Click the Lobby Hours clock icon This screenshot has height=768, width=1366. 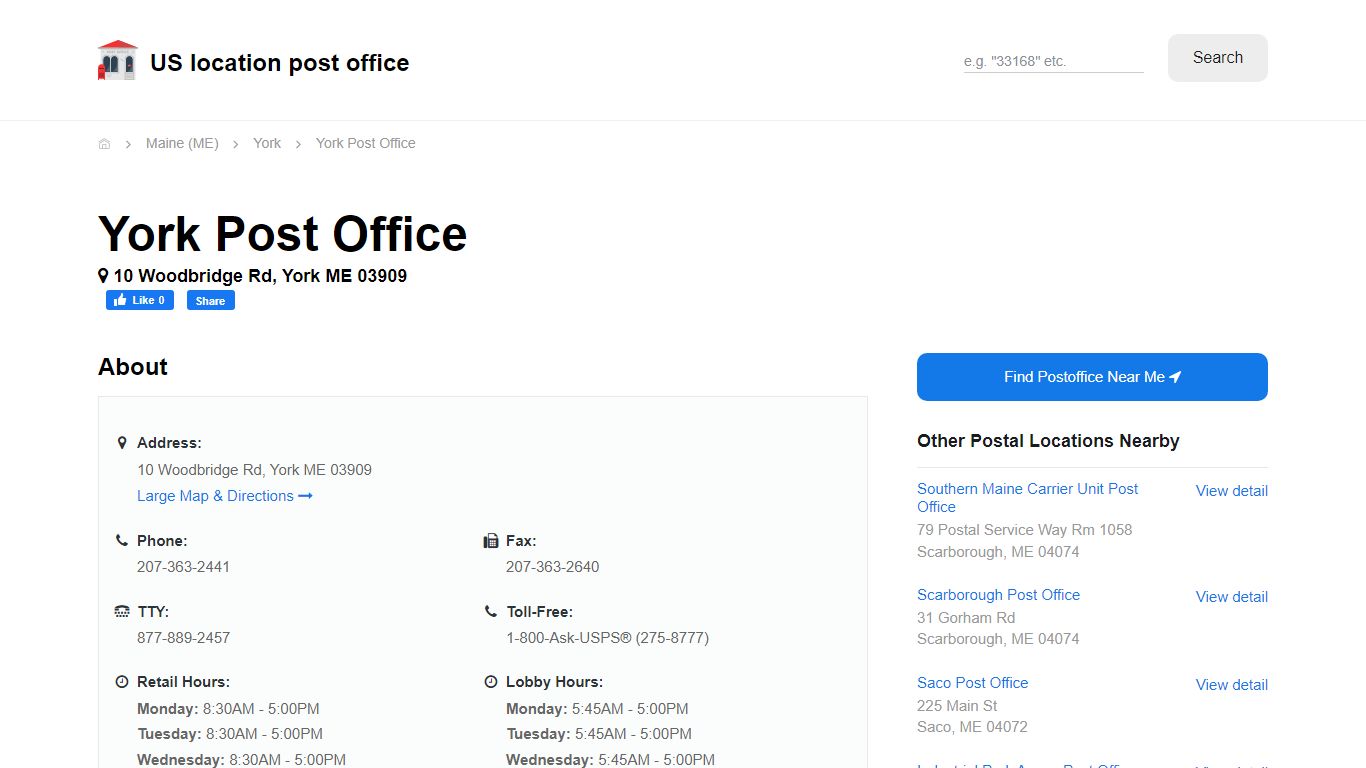tap(491, 682)
